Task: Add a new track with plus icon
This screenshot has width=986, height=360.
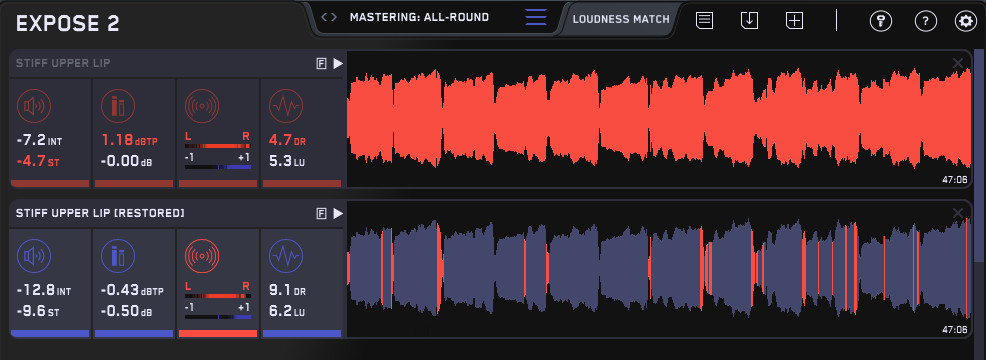Action: (x=795, y=20)
